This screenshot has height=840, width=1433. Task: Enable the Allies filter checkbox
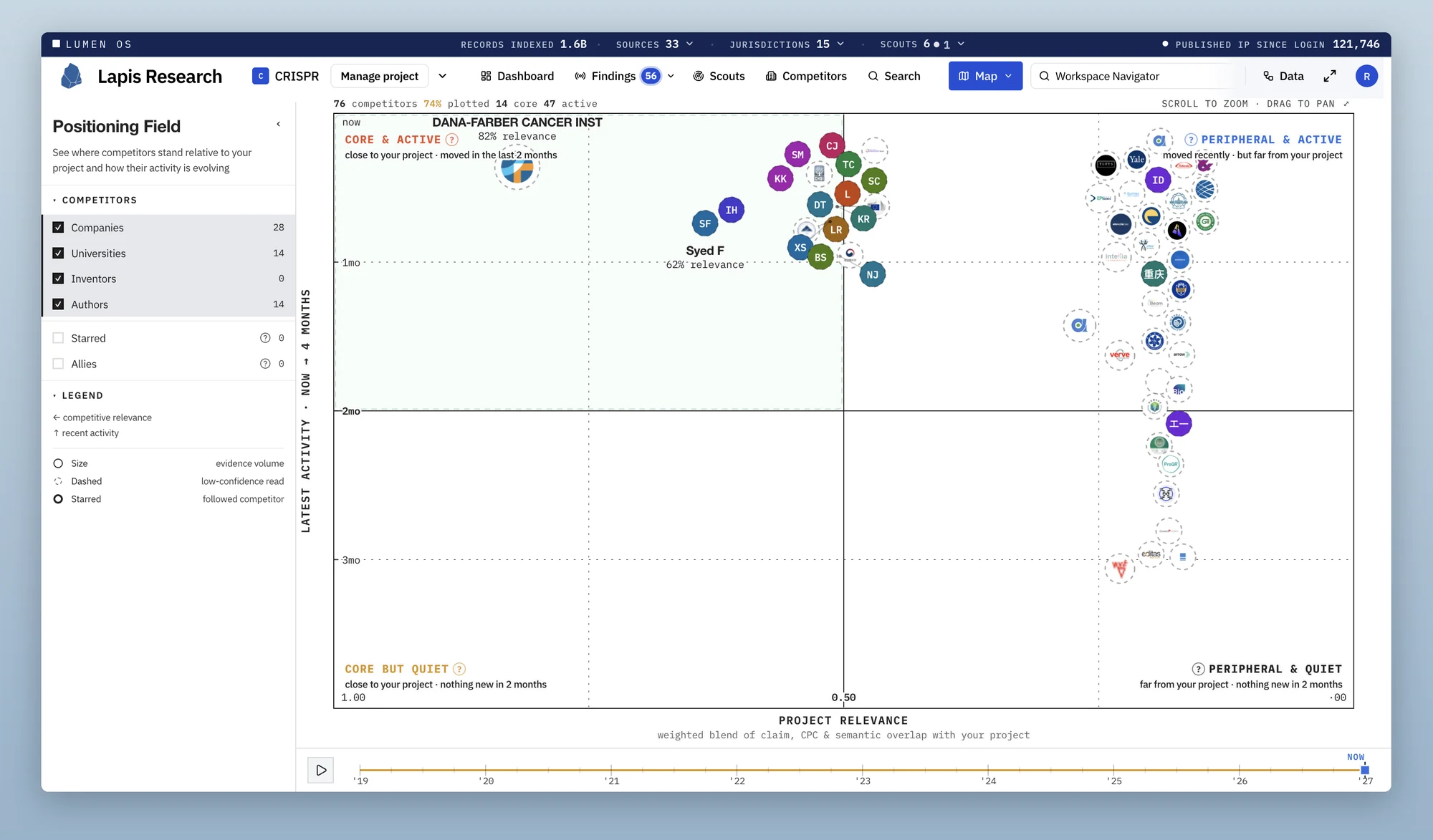coord(58,364)
